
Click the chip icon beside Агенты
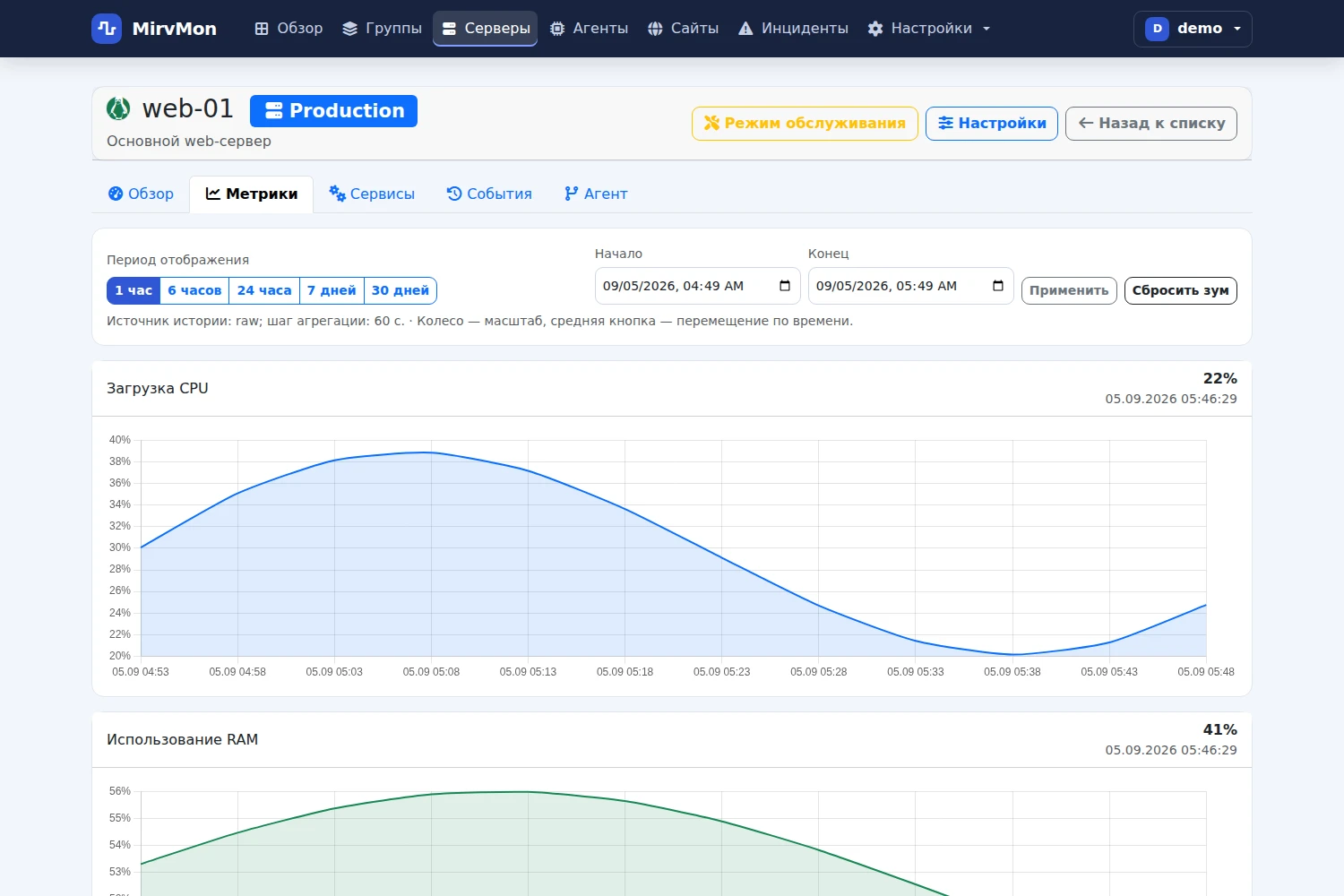tap(557, 29)
